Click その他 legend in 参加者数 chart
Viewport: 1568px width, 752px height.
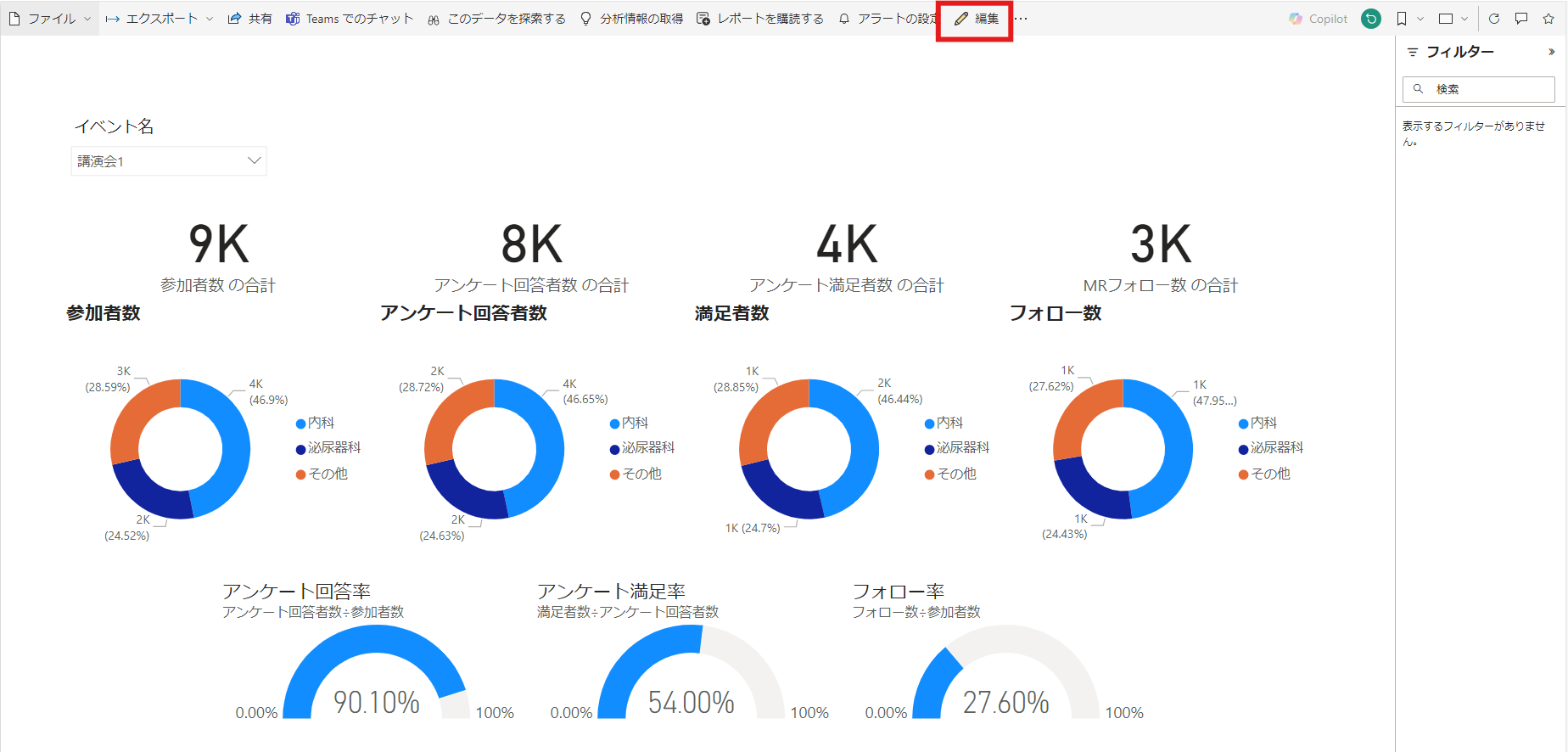click(x=322, y=474)
